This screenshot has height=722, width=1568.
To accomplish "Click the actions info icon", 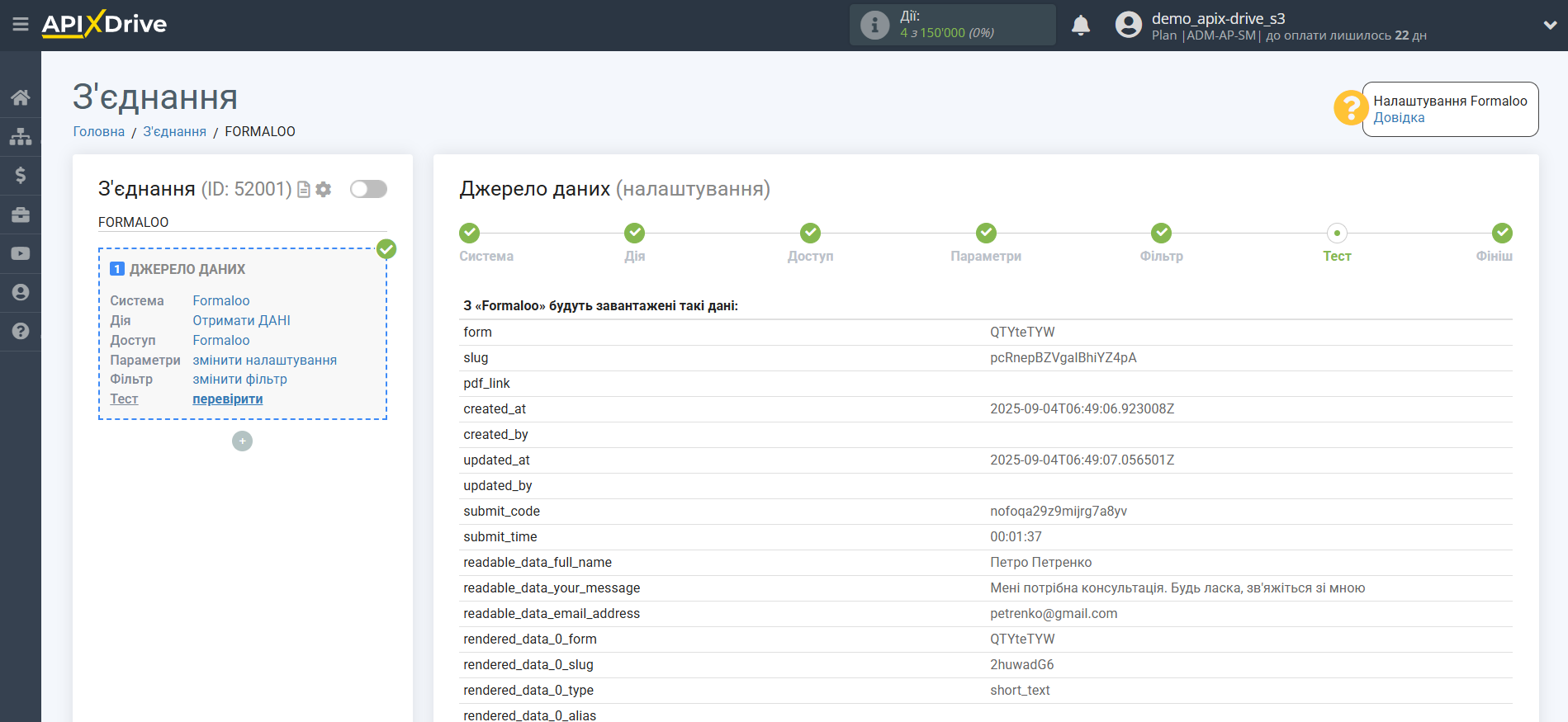I will 874,25.
